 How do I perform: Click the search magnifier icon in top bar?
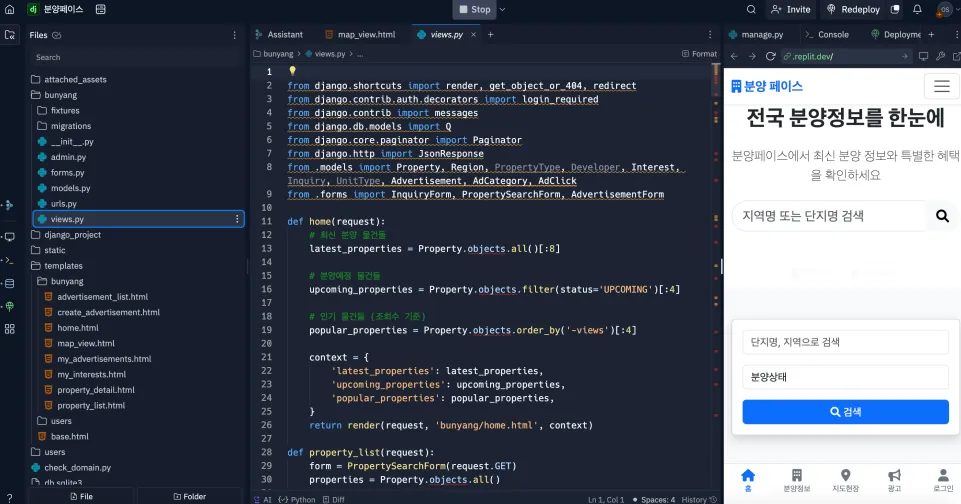751,9
